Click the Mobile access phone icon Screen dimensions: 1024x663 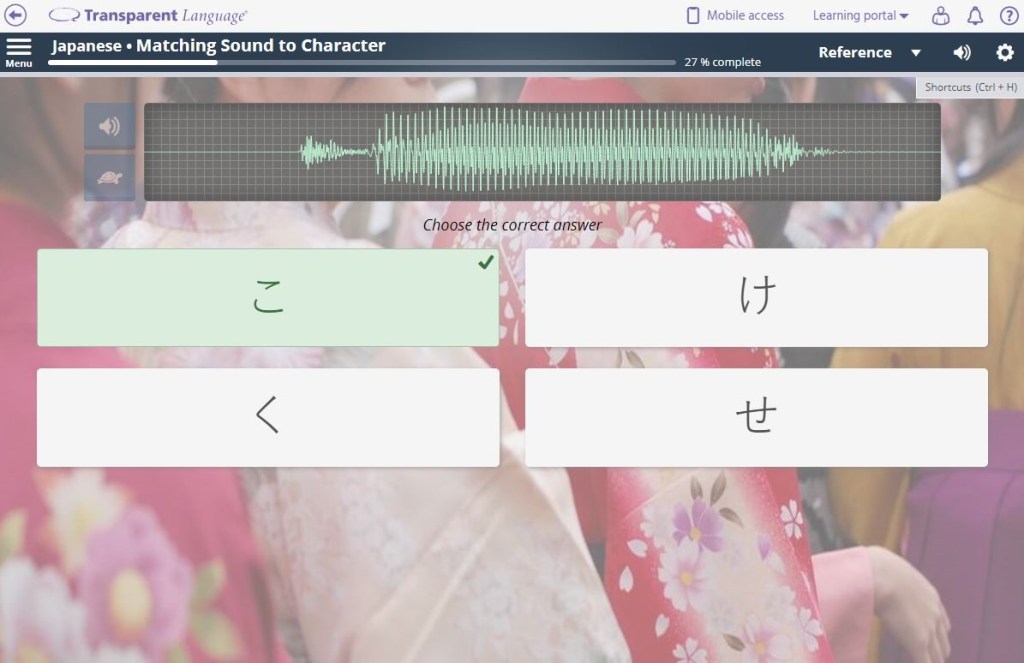pos(693,15)
